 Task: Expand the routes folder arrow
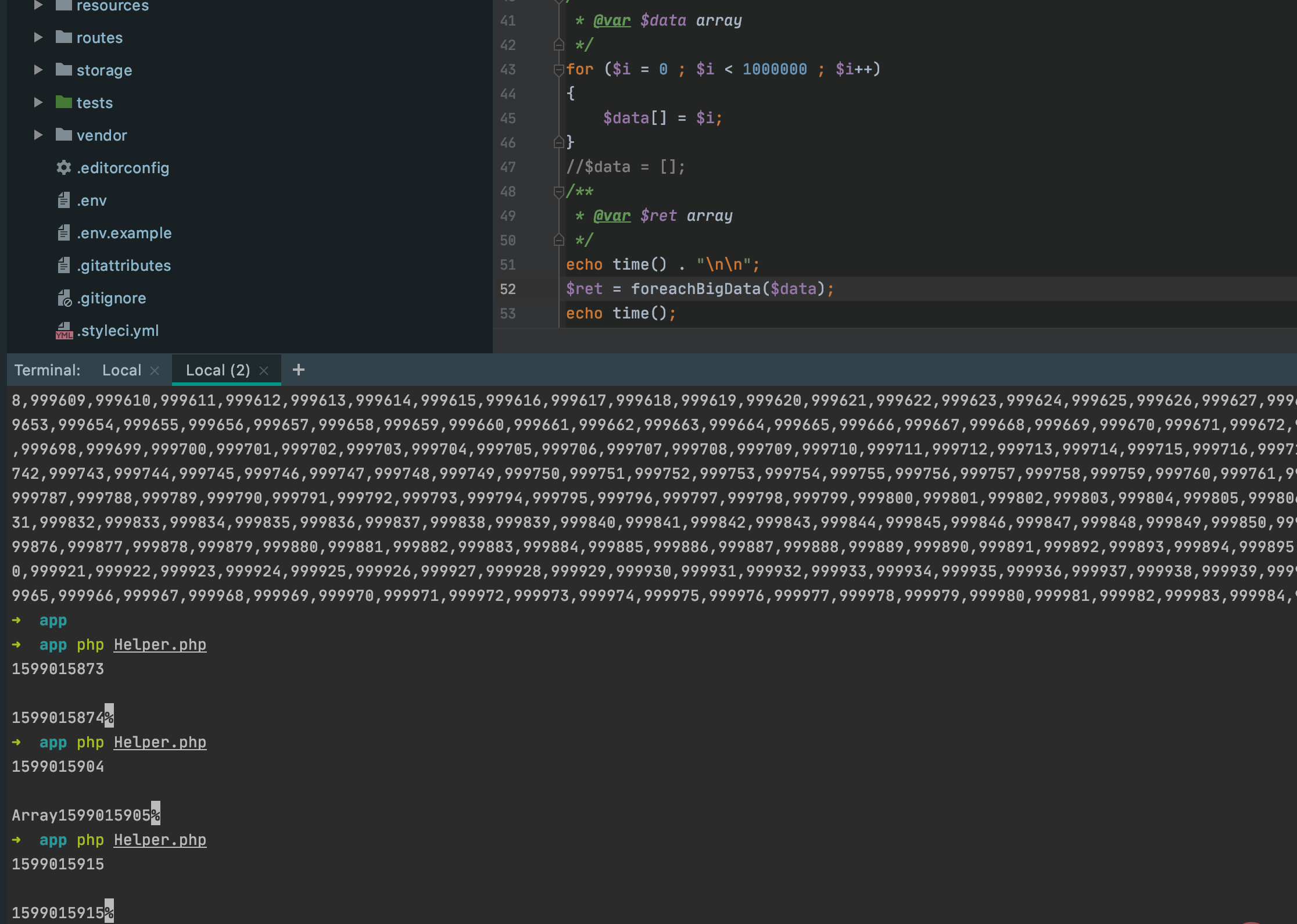click(38, 38)
